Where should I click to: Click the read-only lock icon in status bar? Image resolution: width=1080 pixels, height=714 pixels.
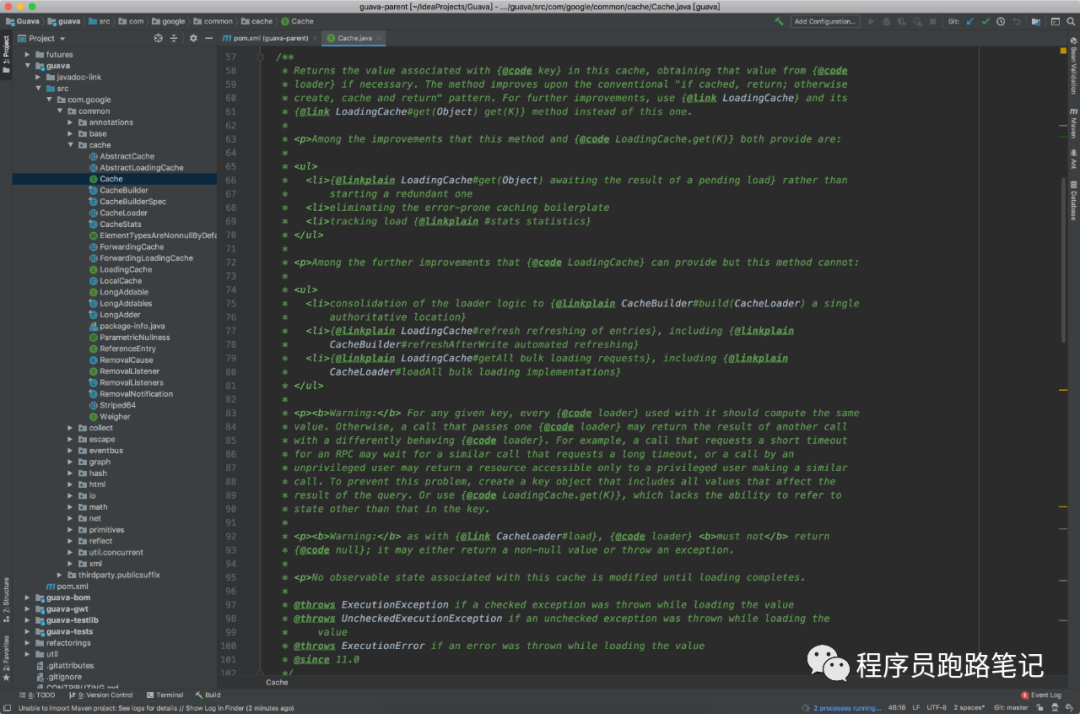point(1040,708)
